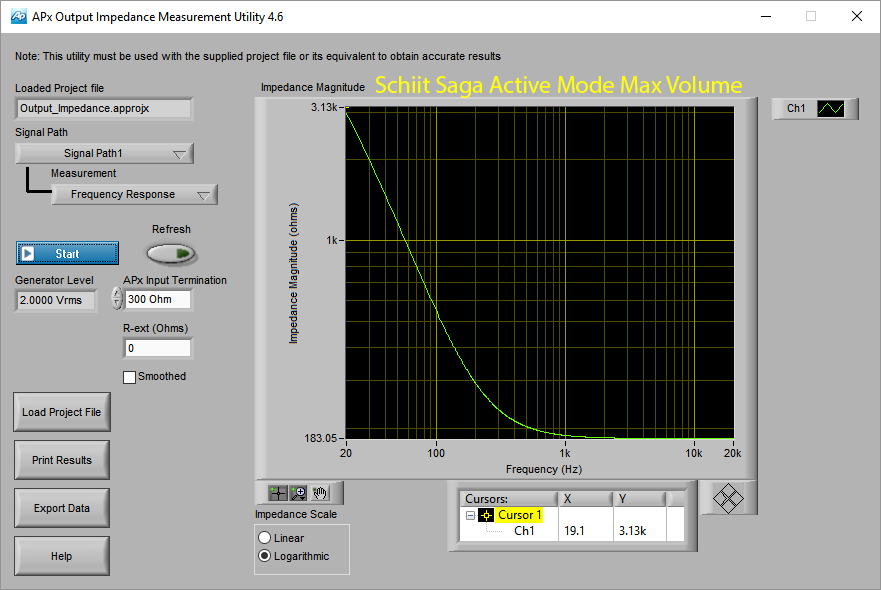Click the cursor mover diamond pad

728,498
